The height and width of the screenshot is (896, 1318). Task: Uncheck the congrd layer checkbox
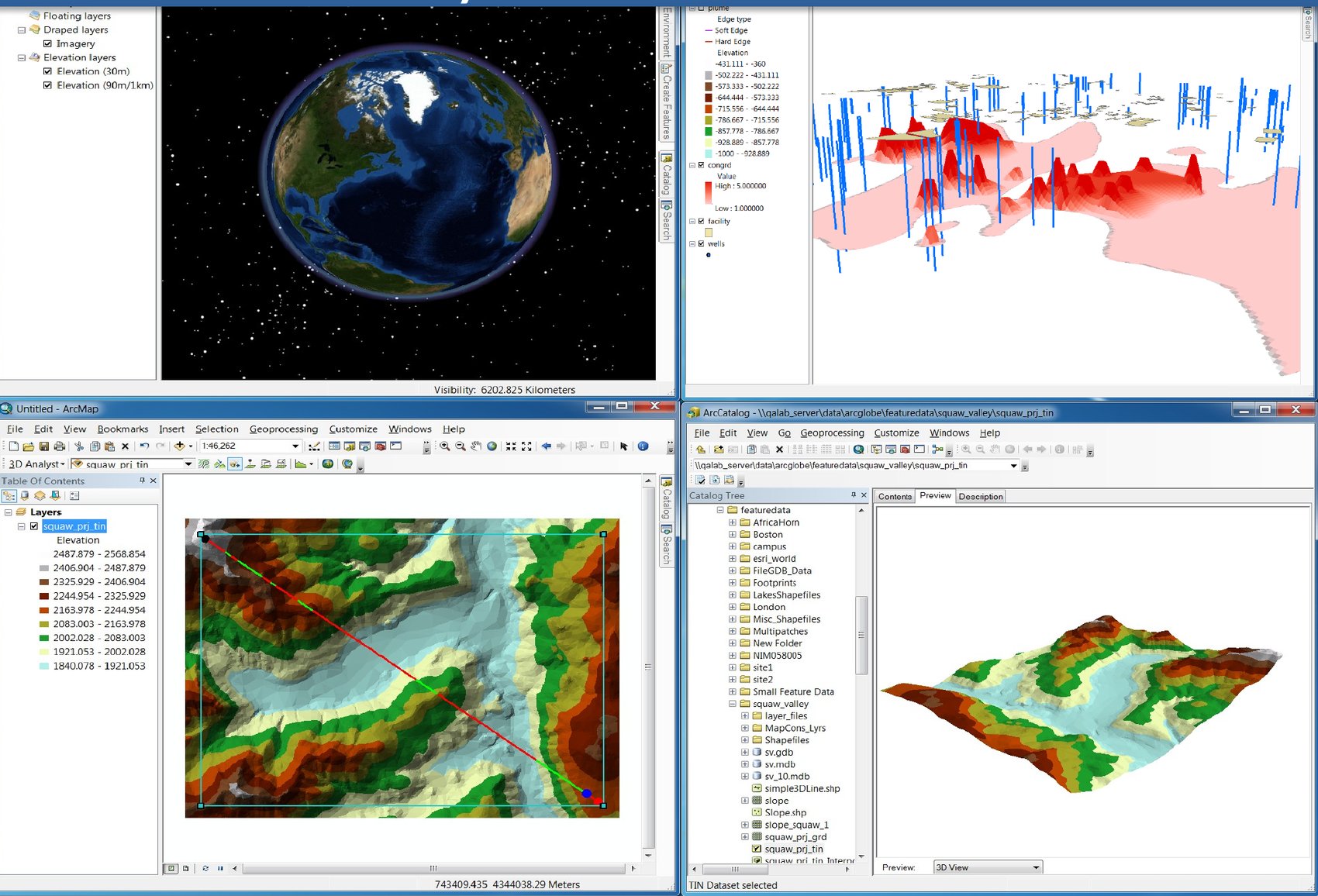pyautogui.click(x=702, y=165)
